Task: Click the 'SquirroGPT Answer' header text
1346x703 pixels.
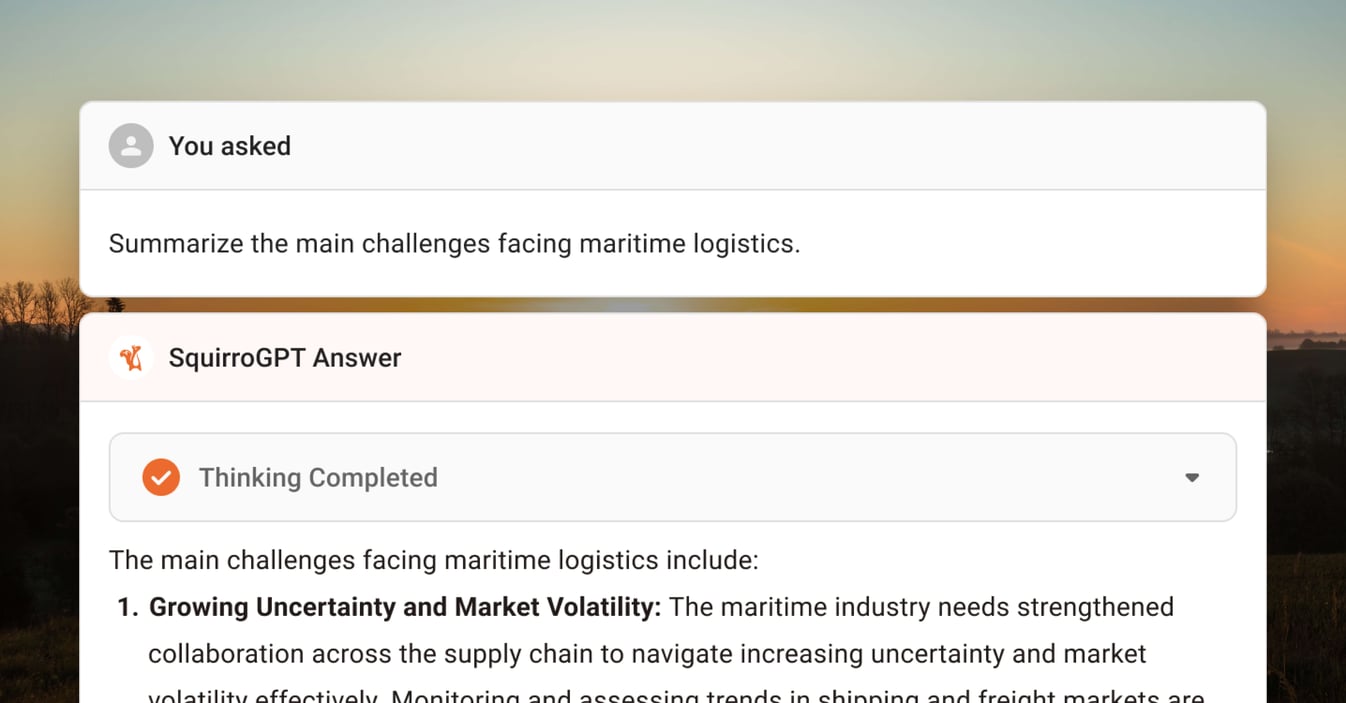Action: [287, 358]
